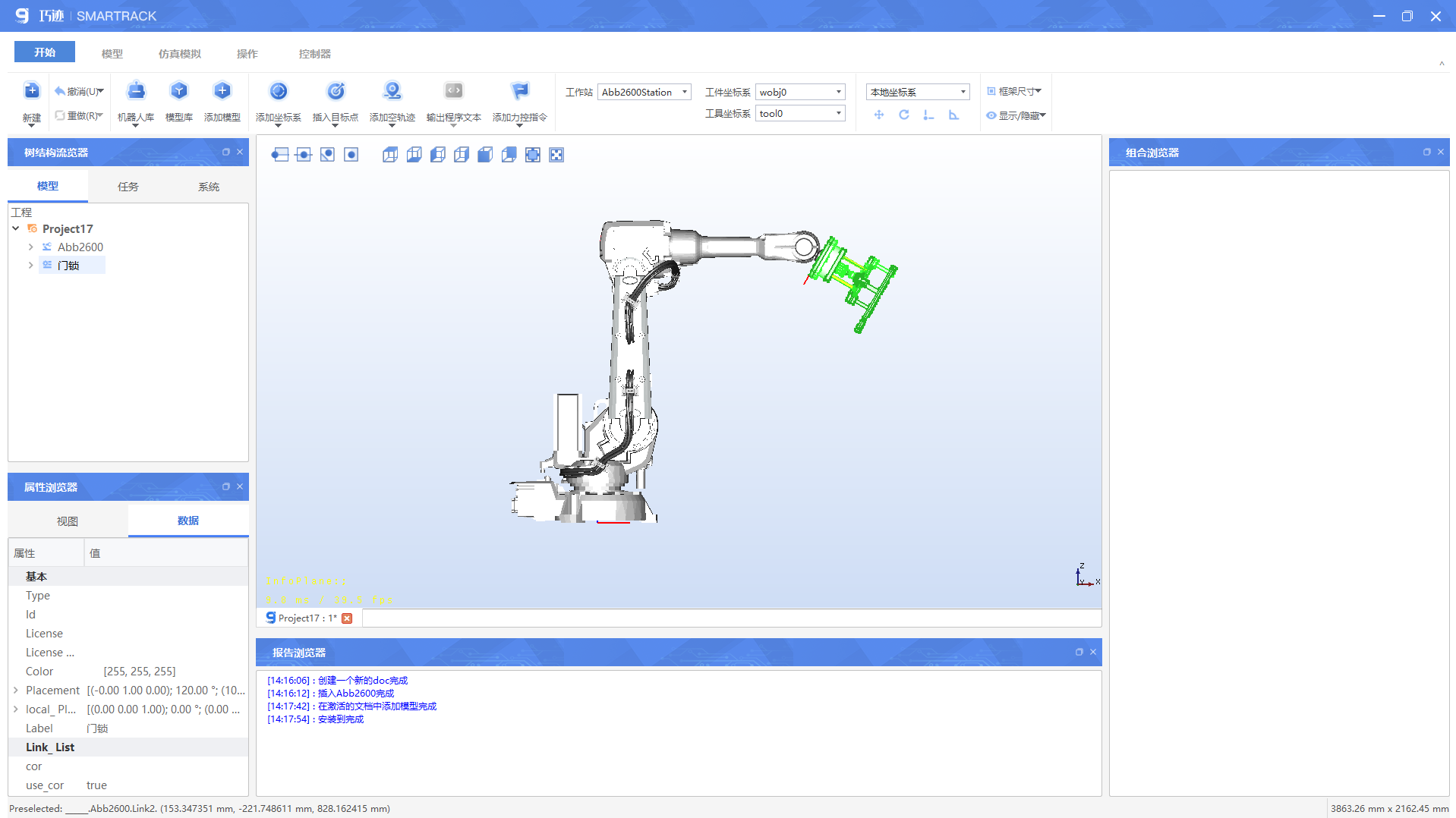
Task: Open the 工件坐标系 wobj0 dropdown
Action: (800, 92)
